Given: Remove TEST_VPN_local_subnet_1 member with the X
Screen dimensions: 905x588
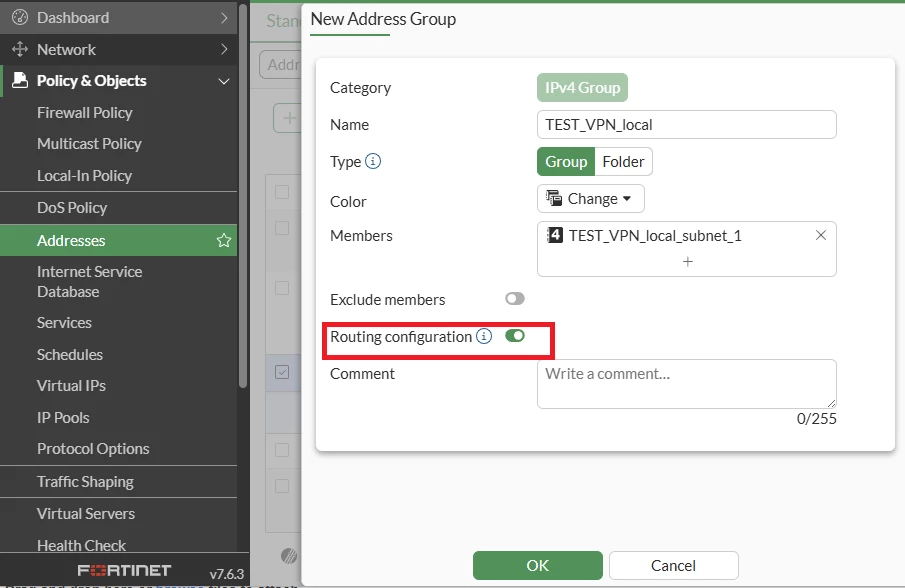Looking at the screenshot, I should 821,235.
